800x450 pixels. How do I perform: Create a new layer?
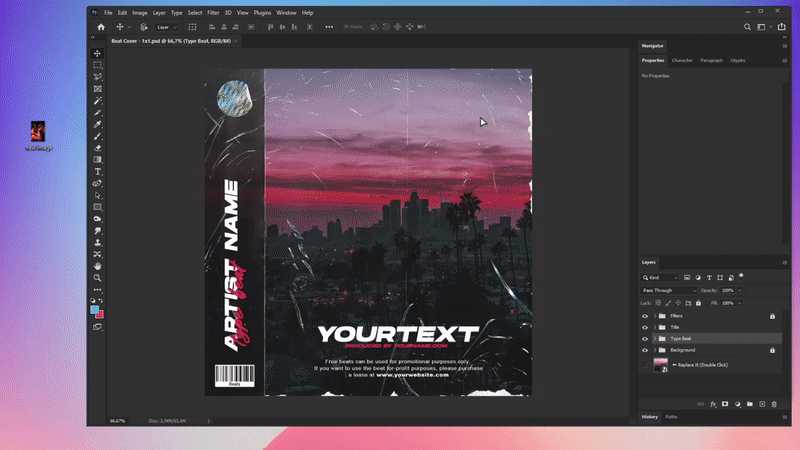pyautogui.click(x=762, y=404)
